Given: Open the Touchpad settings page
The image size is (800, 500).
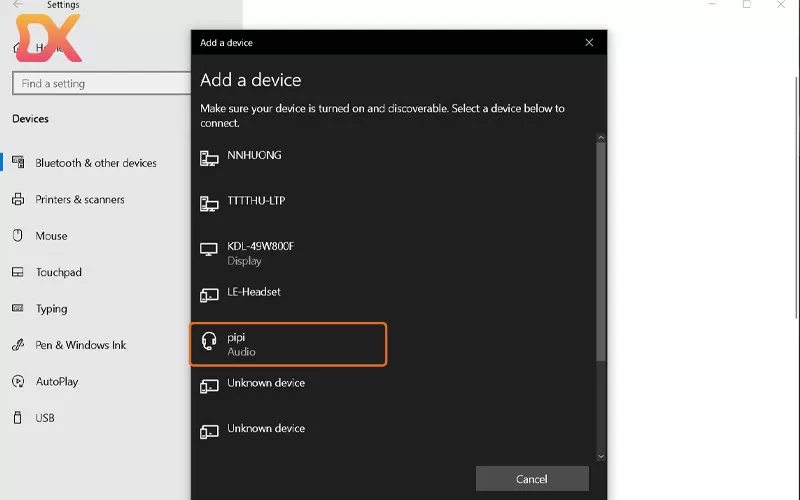Looking at the screenshot, I should pyautogui.click(x=58, y=272).
